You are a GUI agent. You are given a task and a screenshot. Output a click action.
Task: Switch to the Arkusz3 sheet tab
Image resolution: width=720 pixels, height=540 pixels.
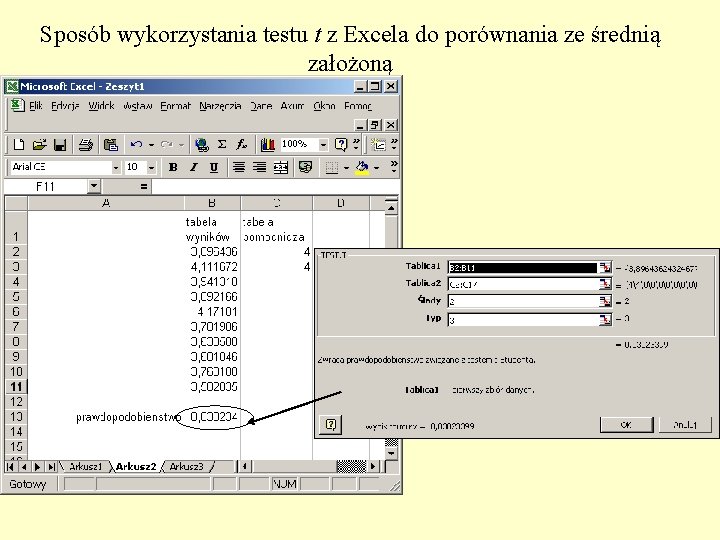tap(186, 467)
